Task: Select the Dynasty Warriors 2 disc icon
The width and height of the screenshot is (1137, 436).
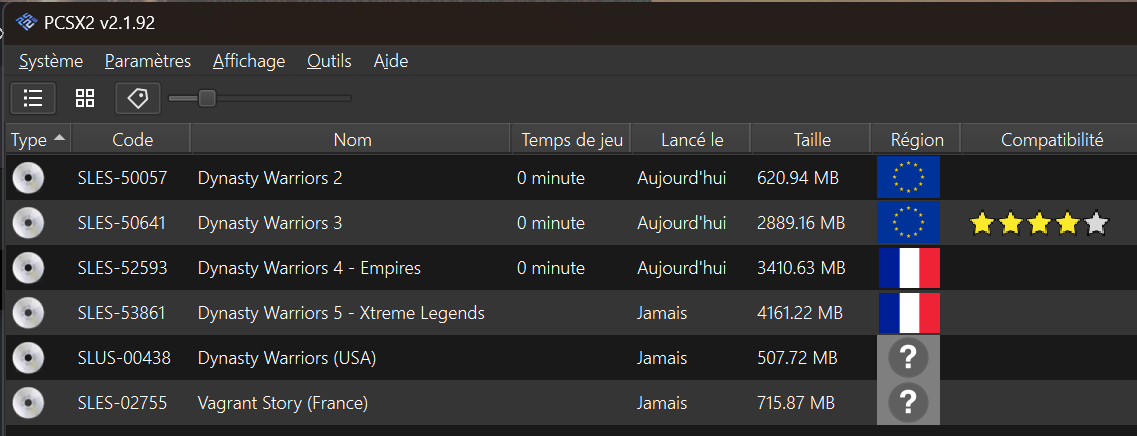Action: click(28, 178)
